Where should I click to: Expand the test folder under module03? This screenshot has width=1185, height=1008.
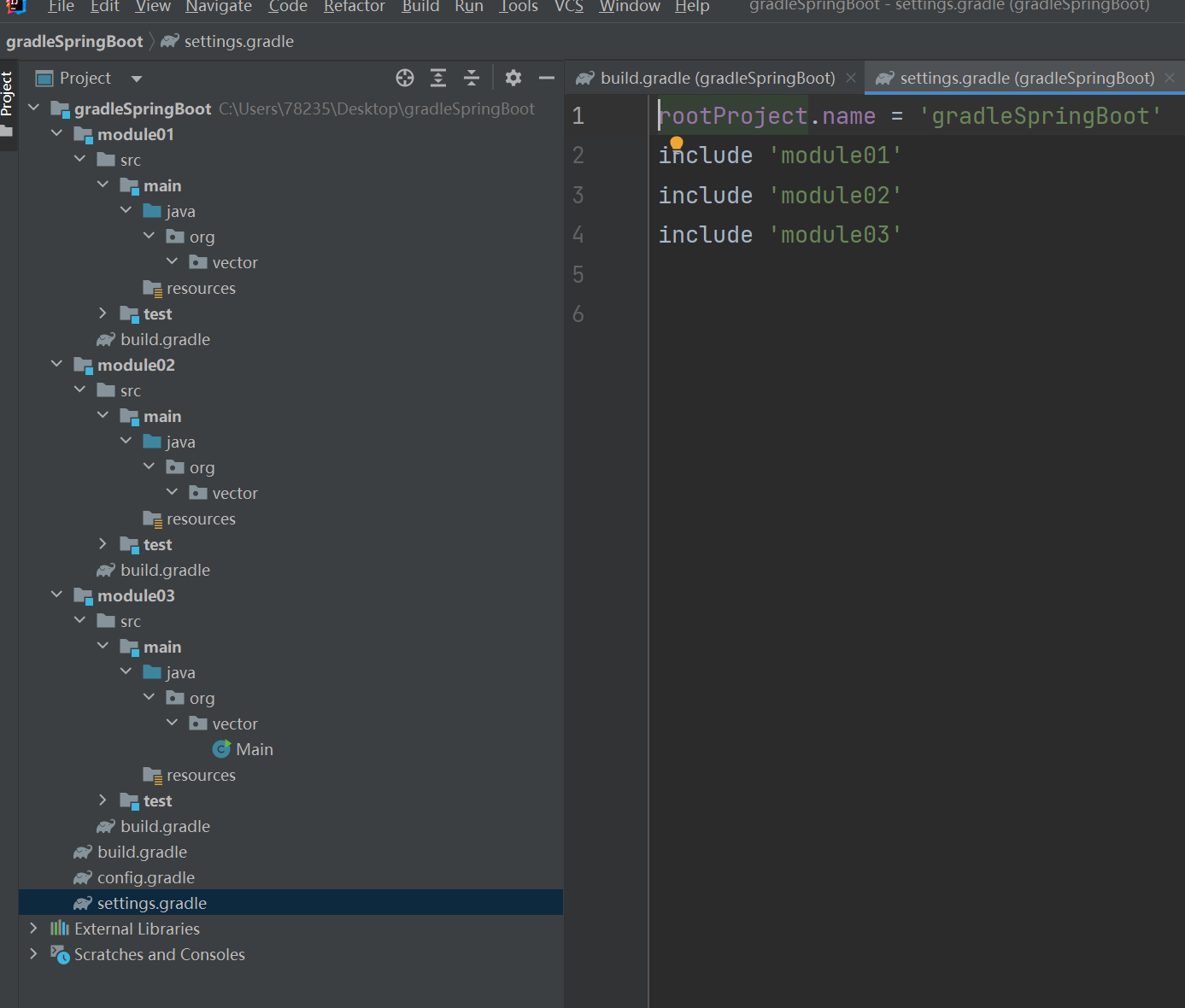coord(103,800)
